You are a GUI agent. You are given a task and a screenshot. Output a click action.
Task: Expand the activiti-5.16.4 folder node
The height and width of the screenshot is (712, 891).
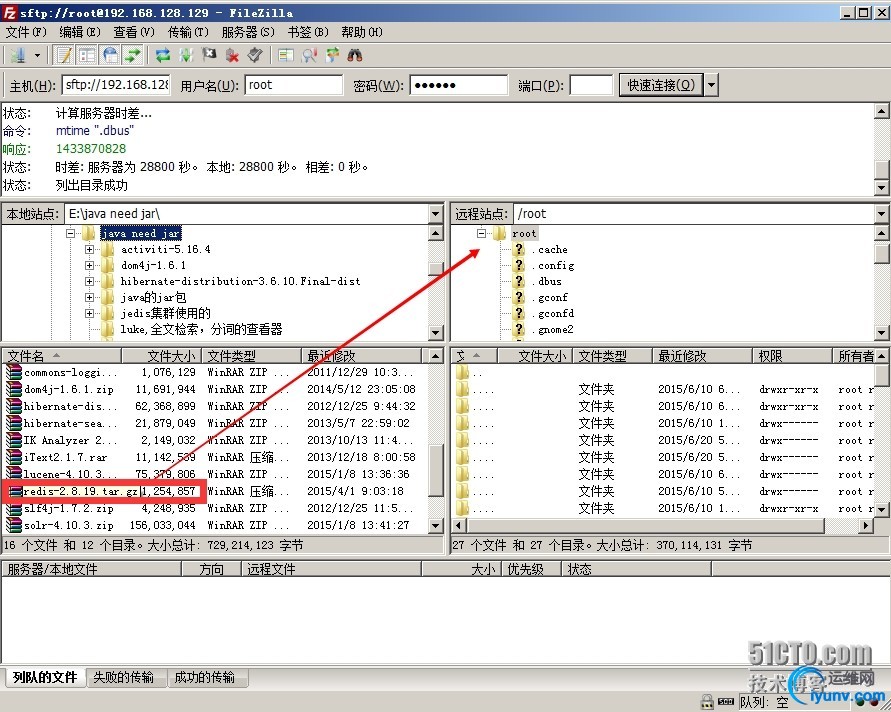coord(89,249)
